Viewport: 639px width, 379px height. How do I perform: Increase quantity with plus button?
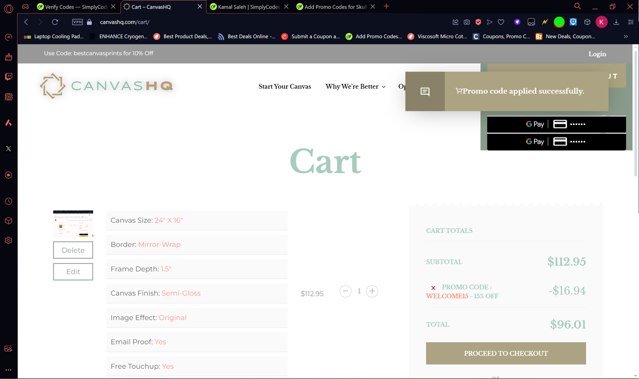click(372, 291)
